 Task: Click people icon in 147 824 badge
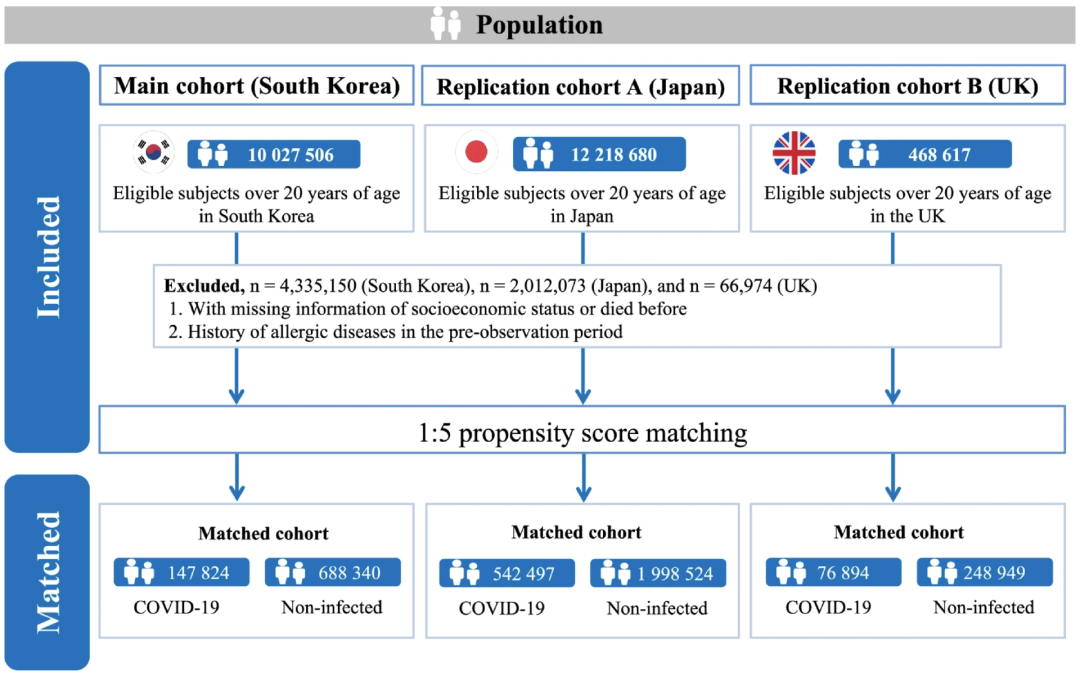(x=139, y=573)
